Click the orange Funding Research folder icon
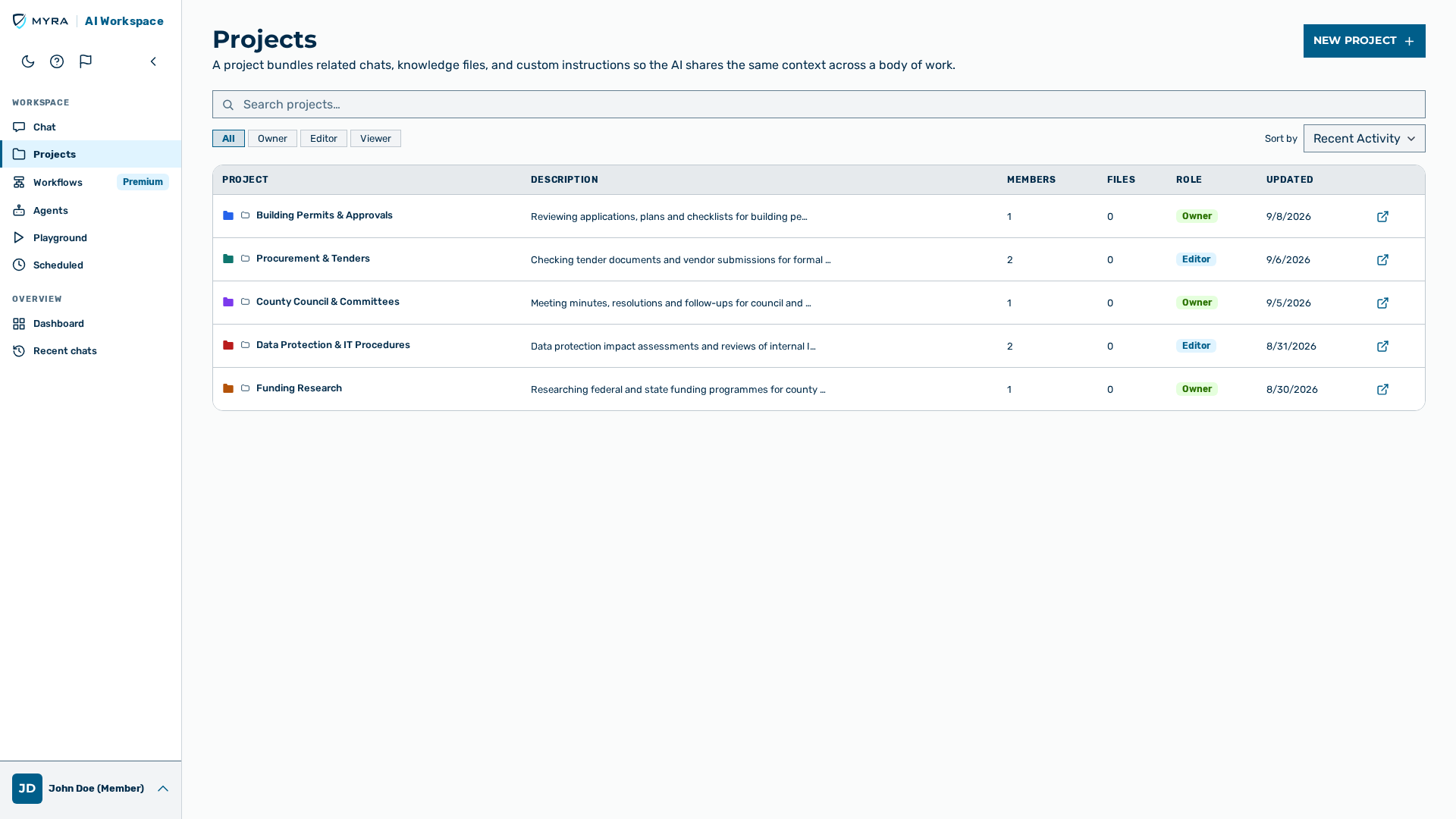Image resolution: width=1456 pixels, height=819 pixels. (228, 388)
